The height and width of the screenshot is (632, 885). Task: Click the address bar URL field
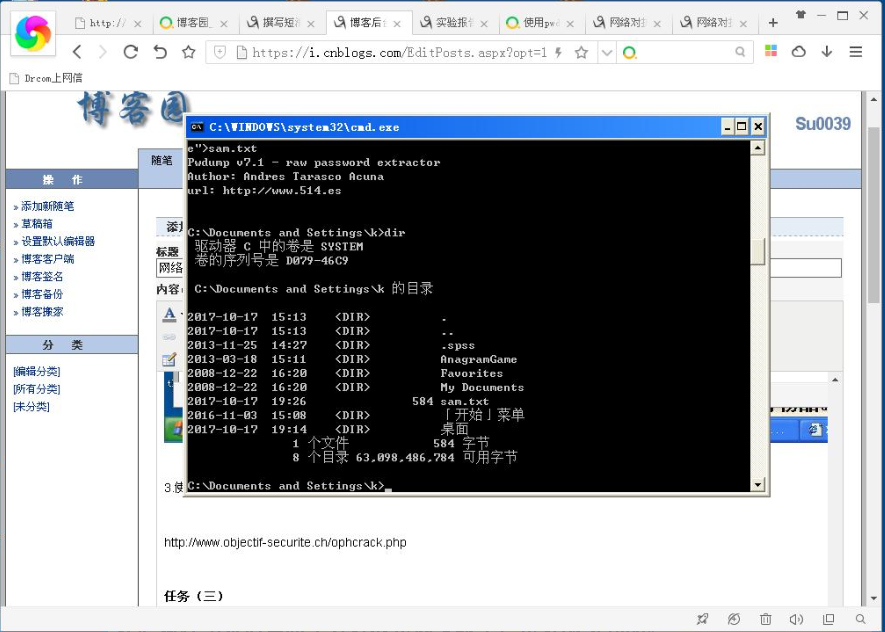click(x=400, y=52)
